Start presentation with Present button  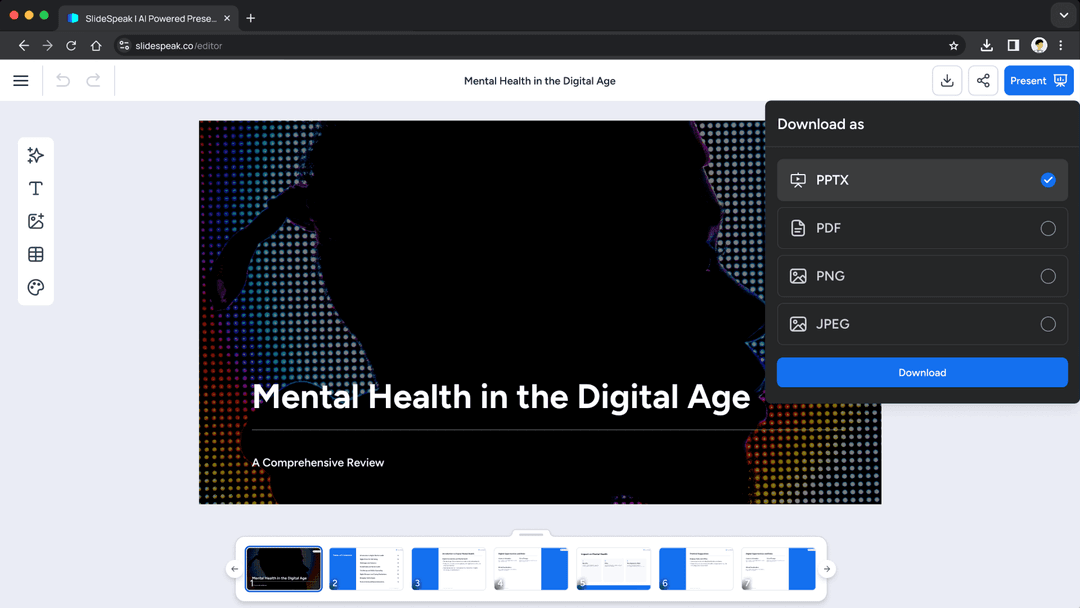[1038, 81]
